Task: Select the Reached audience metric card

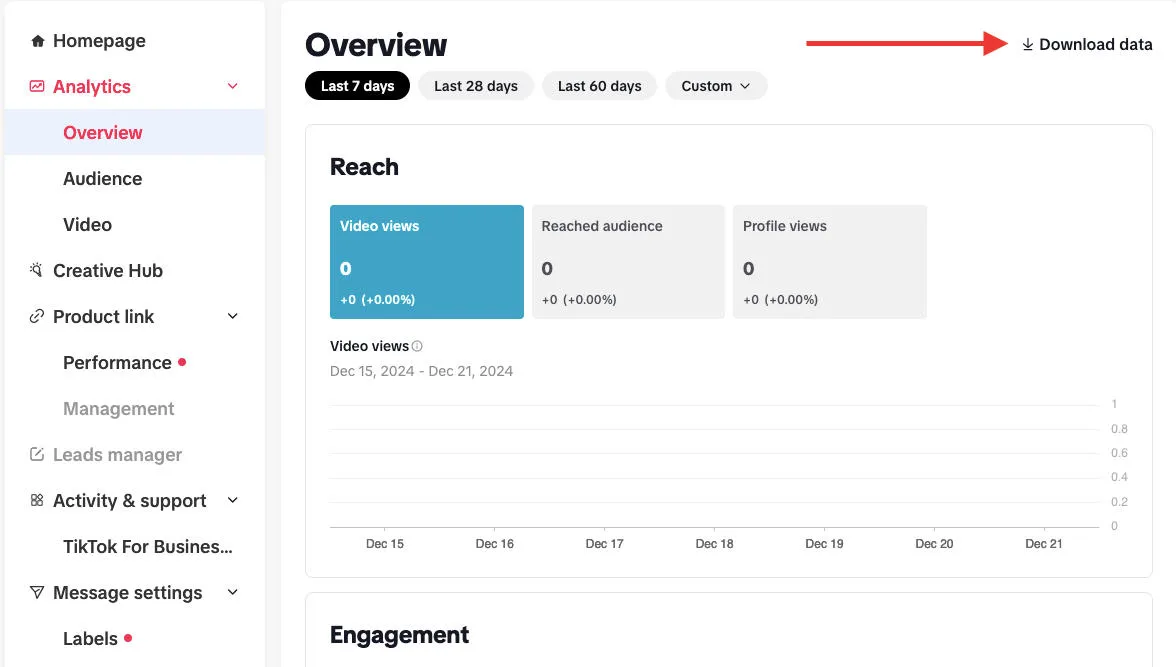Action: click(x=628, y=262)
